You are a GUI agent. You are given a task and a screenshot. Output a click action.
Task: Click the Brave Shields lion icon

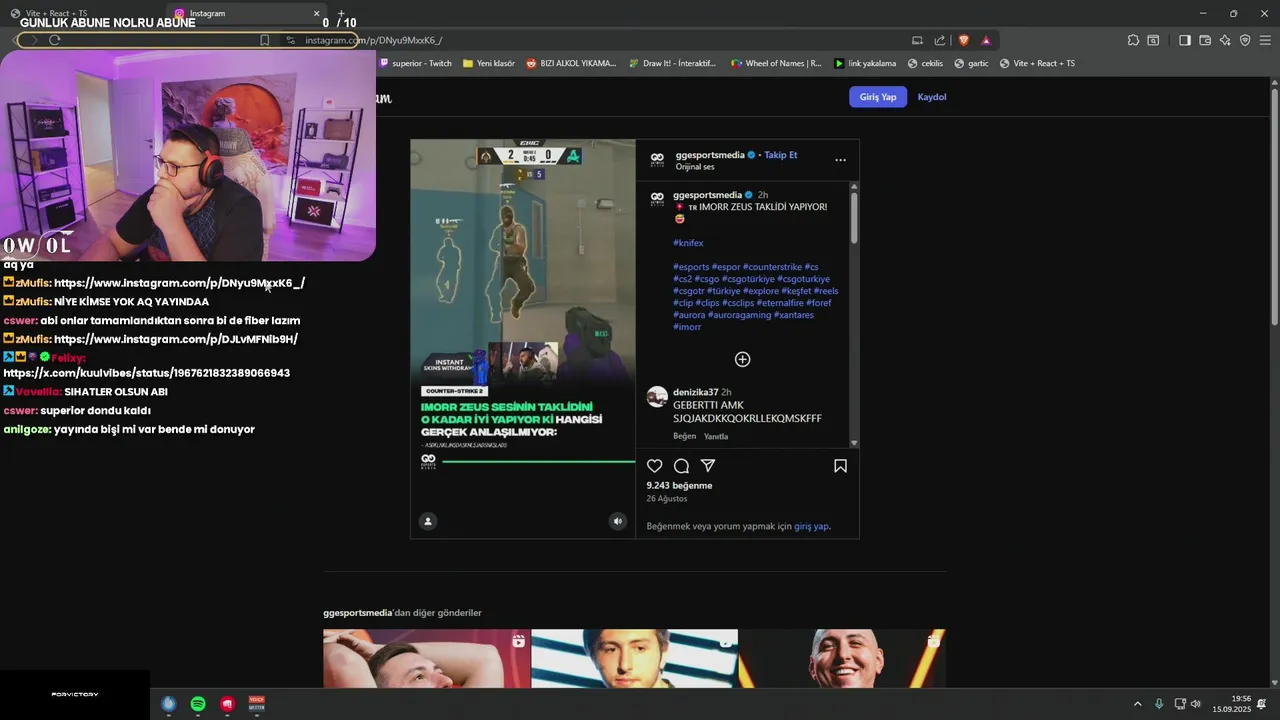pos(964,40)
